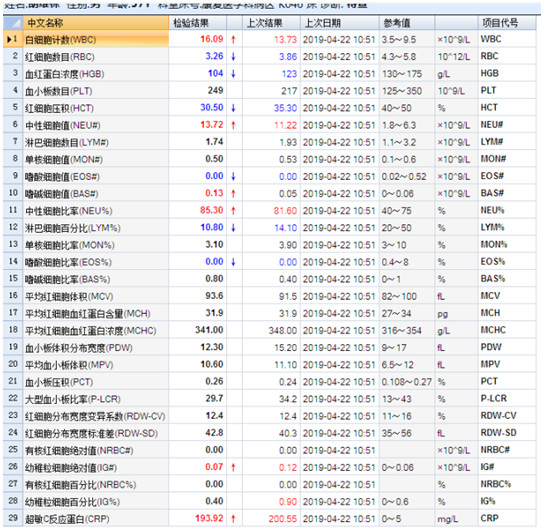Screen dimensions: 541x530
Task: Select row 红细胞分布宽度变异系数(RDW-CV)
Action: click(269, 416)
